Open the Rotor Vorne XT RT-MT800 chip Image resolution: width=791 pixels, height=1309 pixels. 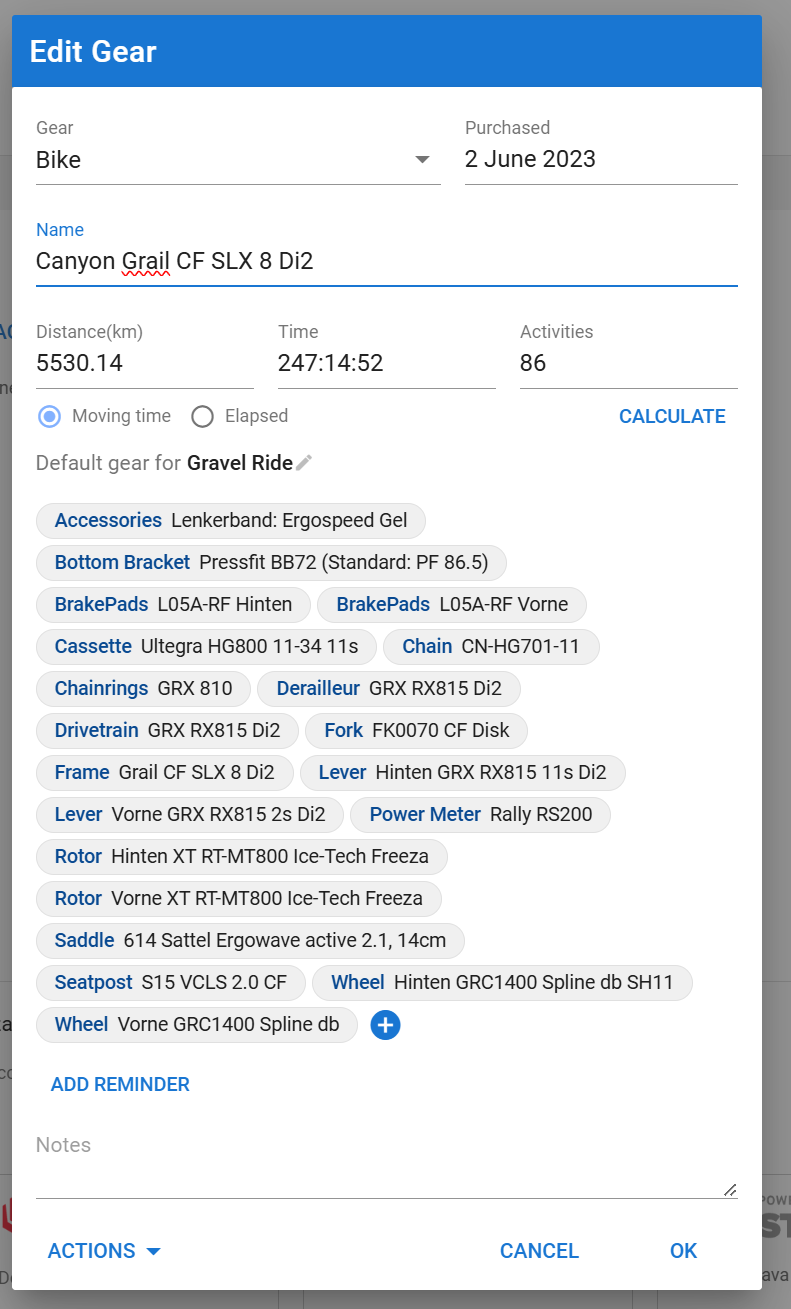[239, 899]
